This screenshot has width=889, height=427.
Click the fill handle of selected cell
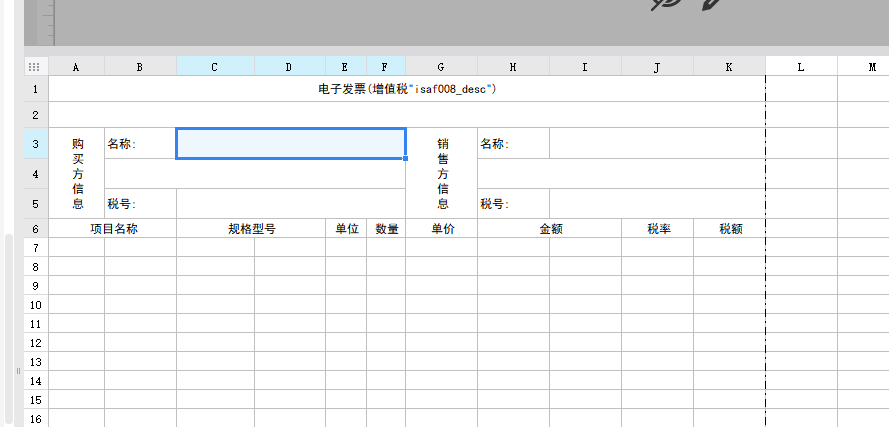pos(405,159)
